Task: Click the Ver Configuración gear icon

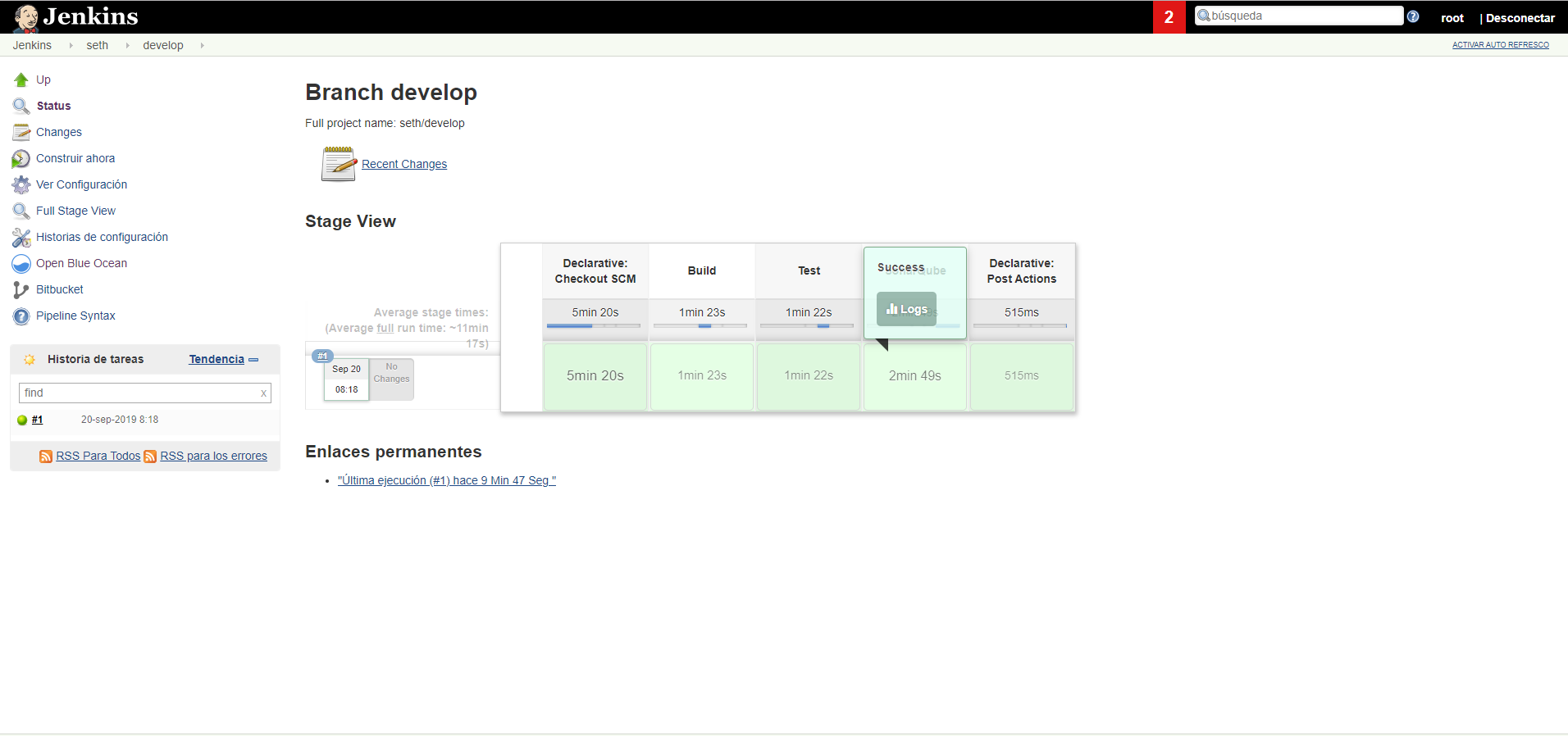Action: tap(21, 184)
